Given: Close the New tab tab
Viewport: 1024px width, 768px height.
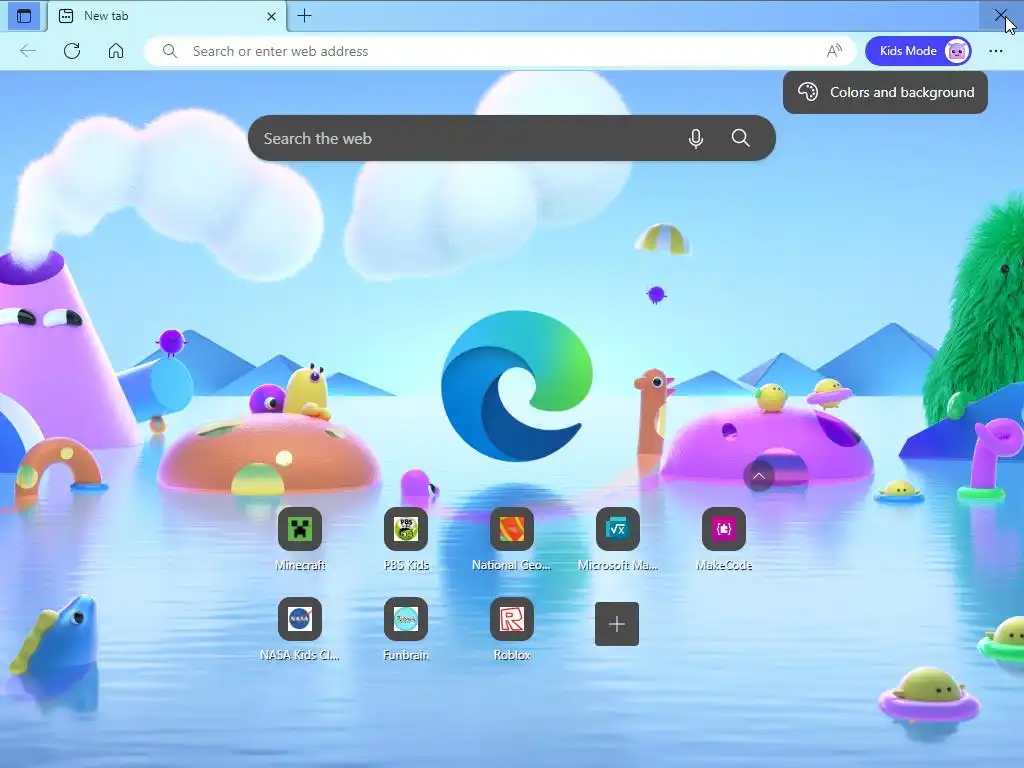Looking at the screenshot, I should [x=272, y=16].
